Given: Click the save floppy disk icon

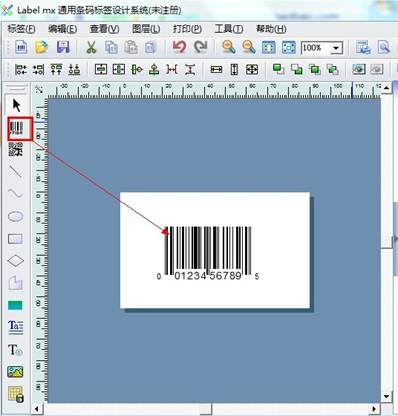Looking at the screenshot, I should pyautogui.click(x=63, y=47).
